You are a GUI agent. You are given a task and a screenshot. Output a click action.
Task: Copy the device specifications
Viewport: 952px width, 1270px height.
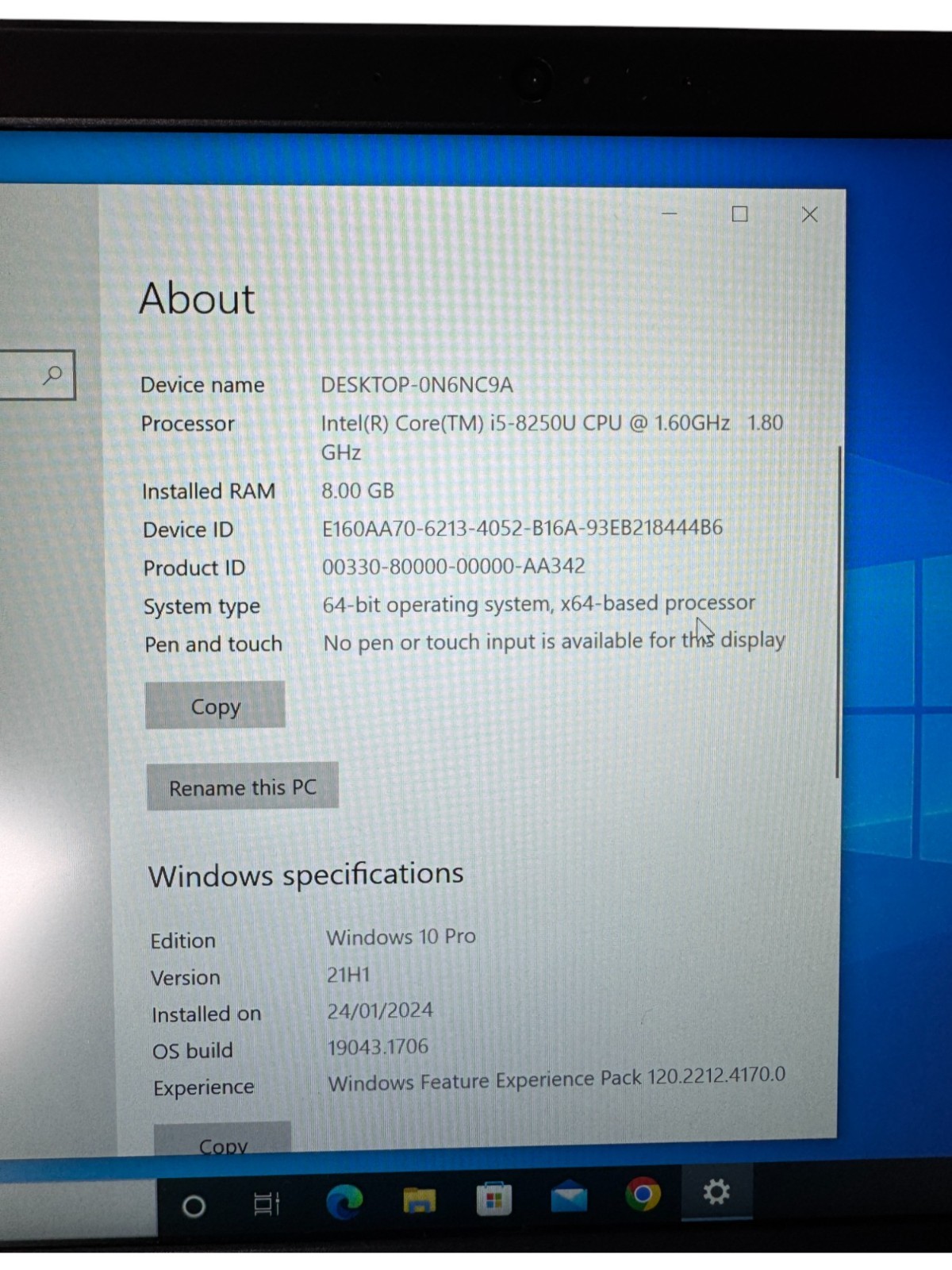point(215,705)
